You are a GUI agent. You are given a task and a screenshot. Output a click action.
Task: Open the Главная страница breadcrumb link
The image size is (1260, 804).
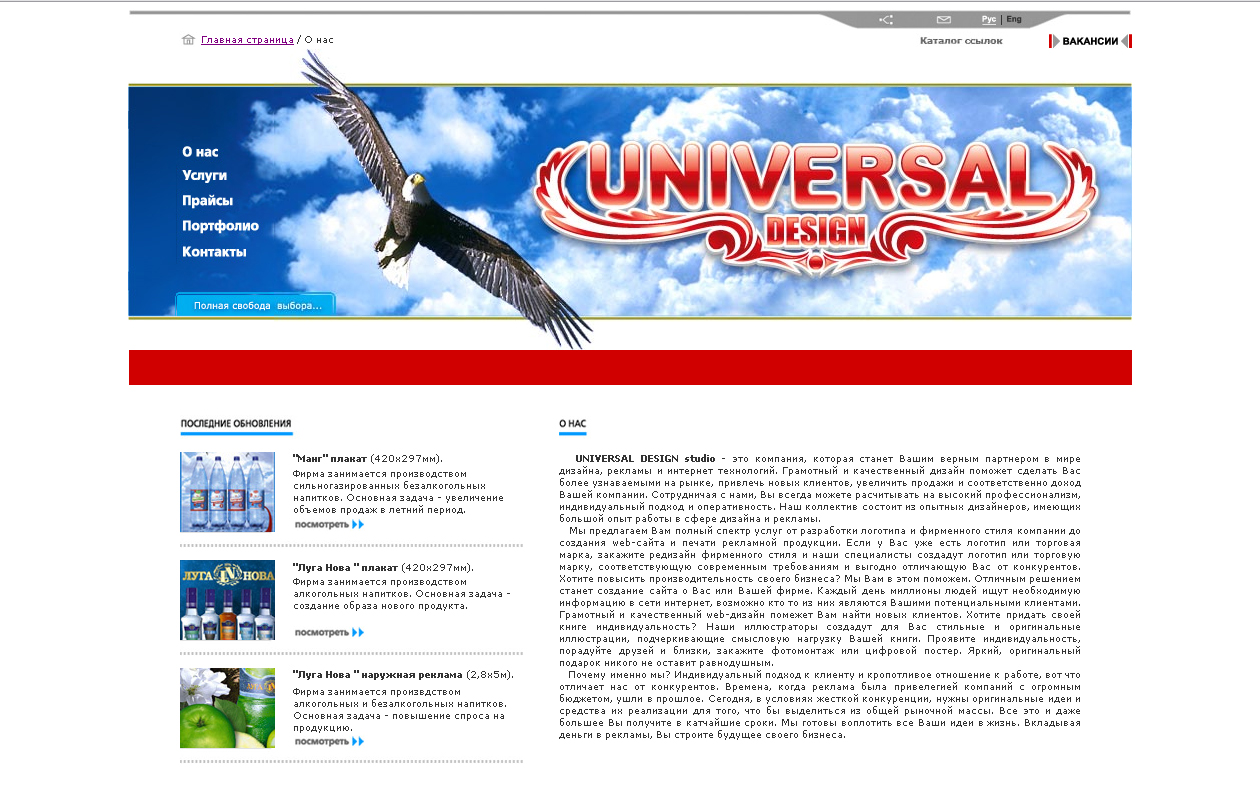(247, 40)
